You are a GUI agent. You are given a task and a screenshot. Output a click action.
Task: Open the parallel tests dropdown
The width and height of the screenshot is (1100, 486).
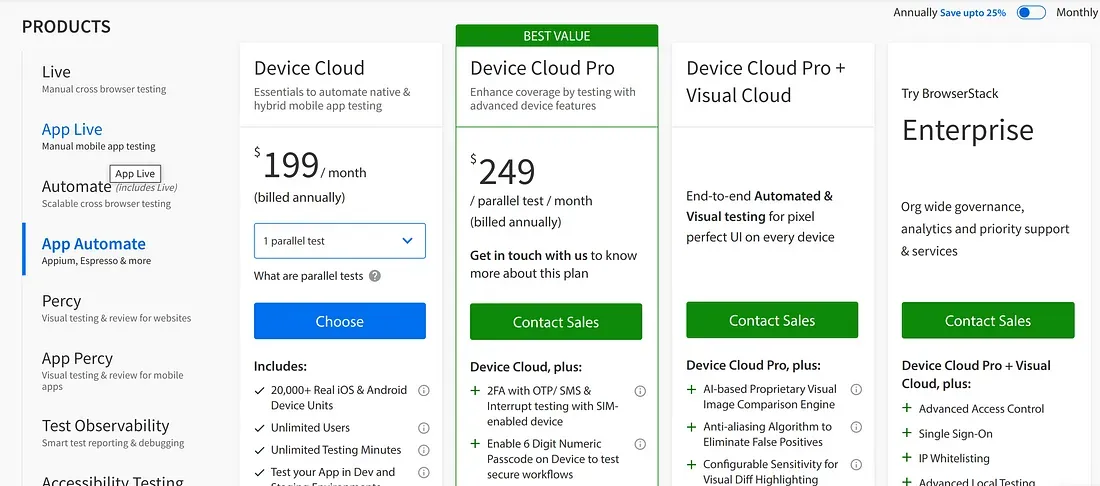click(x=340, y=241)
